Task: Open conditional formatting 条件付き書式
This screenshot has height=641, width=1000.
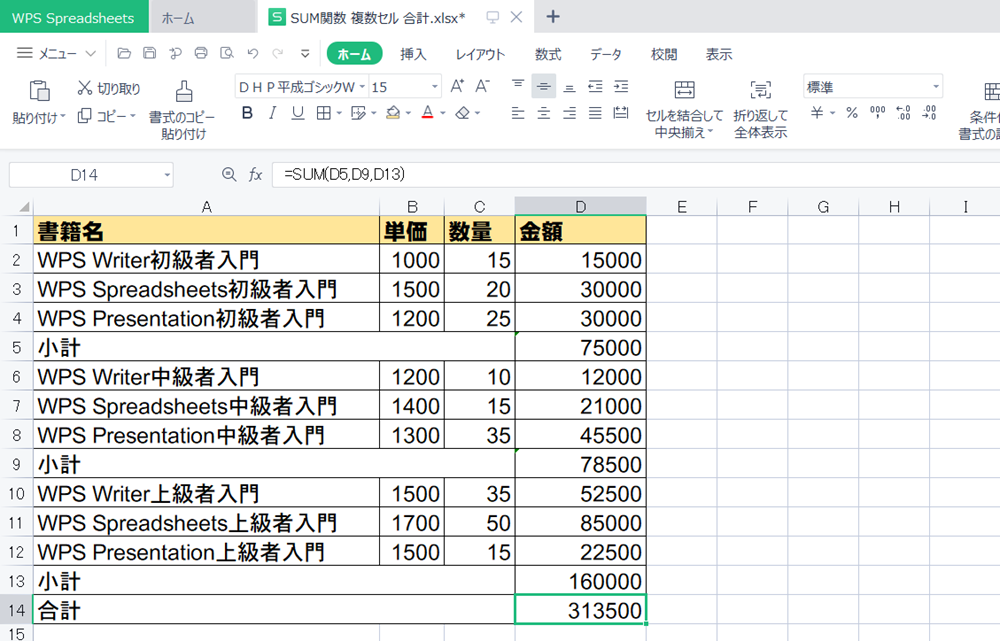Action: (982, 110)
